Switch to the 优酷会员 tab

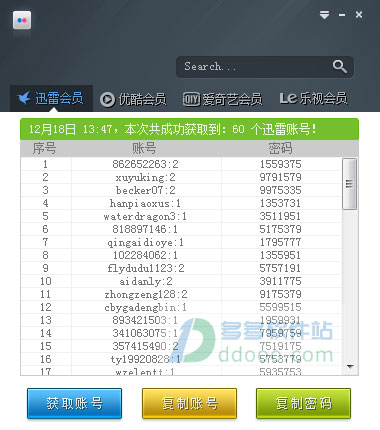tap(133, 99)
